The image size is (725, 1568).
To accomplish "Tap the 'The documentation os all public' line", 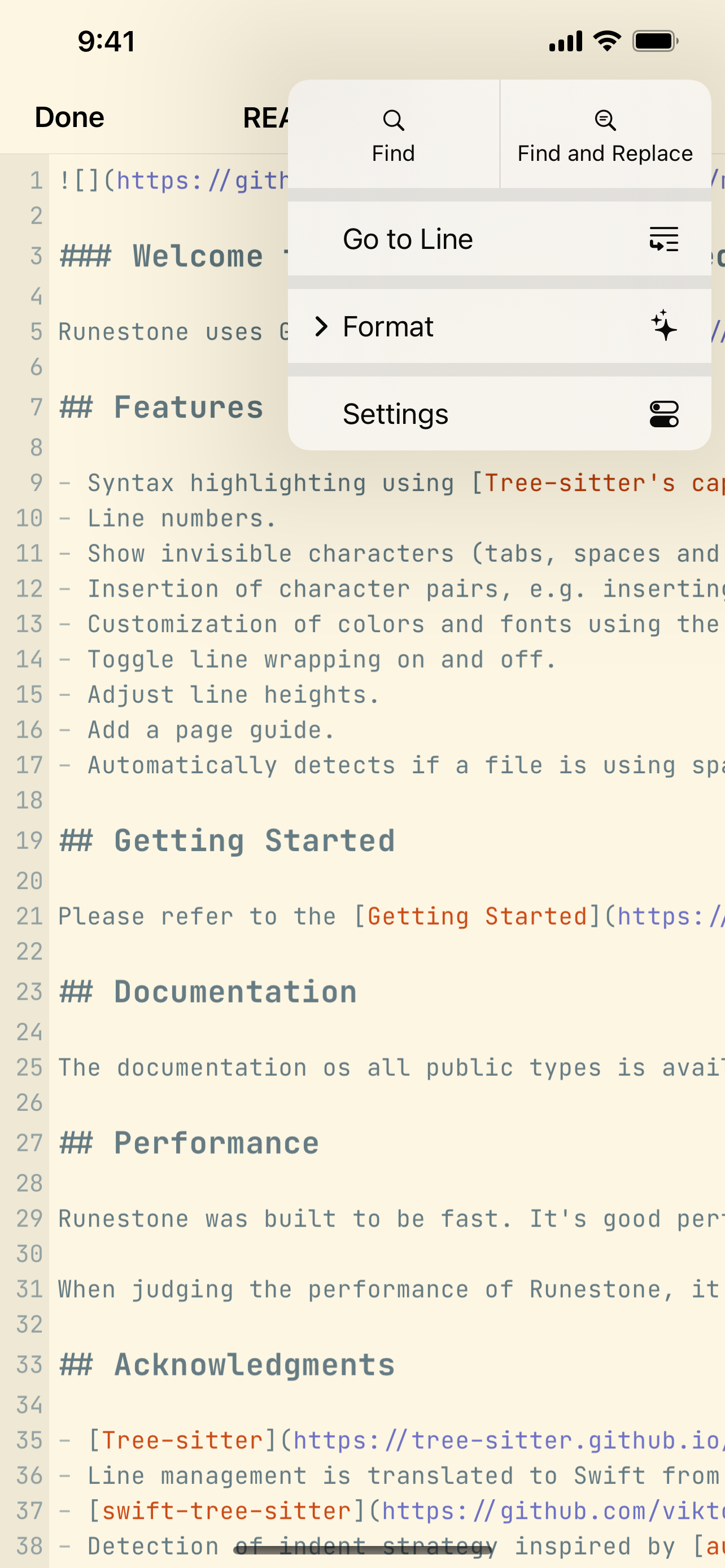I will click(391, 1068).
